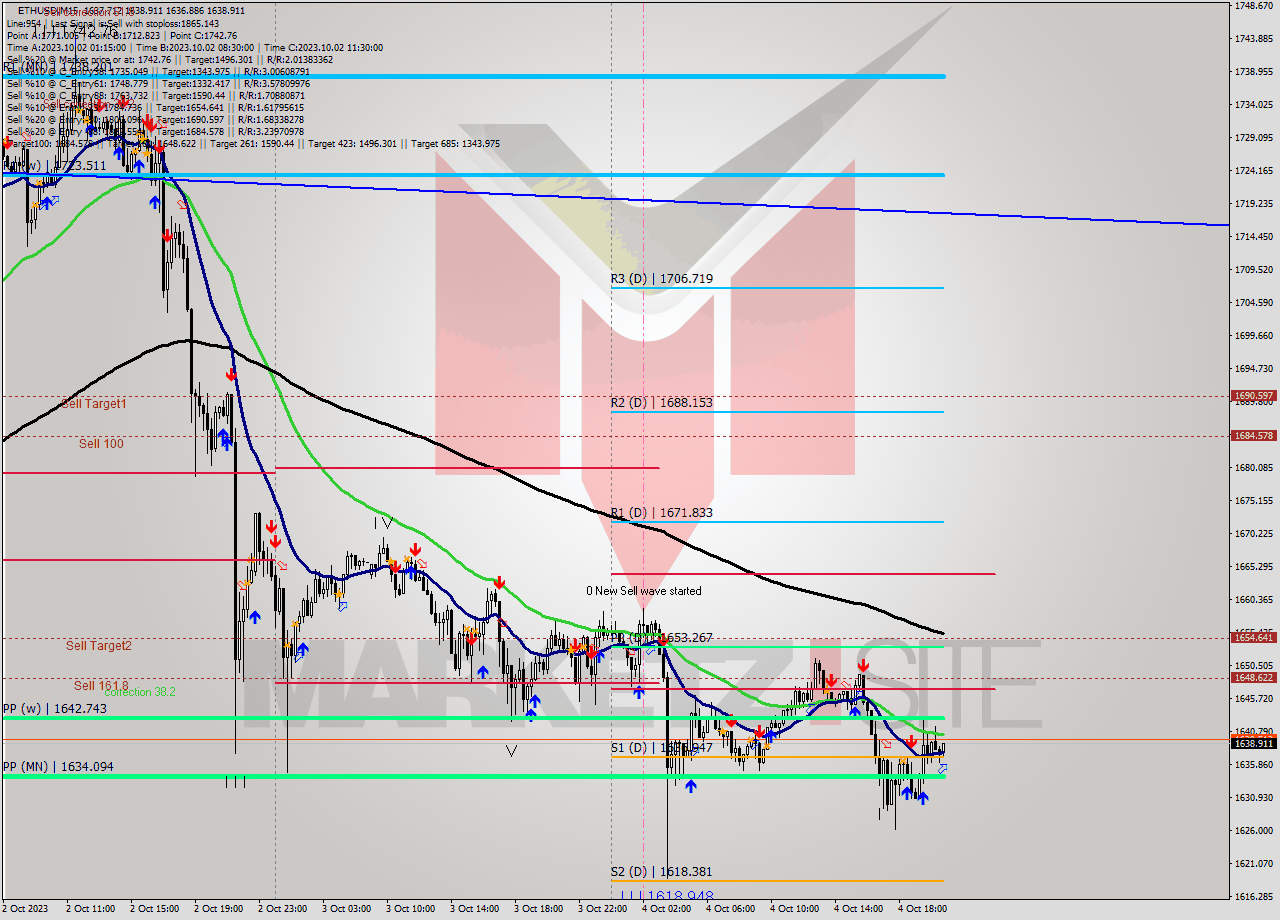1280x920 pixels.
Task: Click the PP (w) 1642.743 pivot label
Action: 54,709
